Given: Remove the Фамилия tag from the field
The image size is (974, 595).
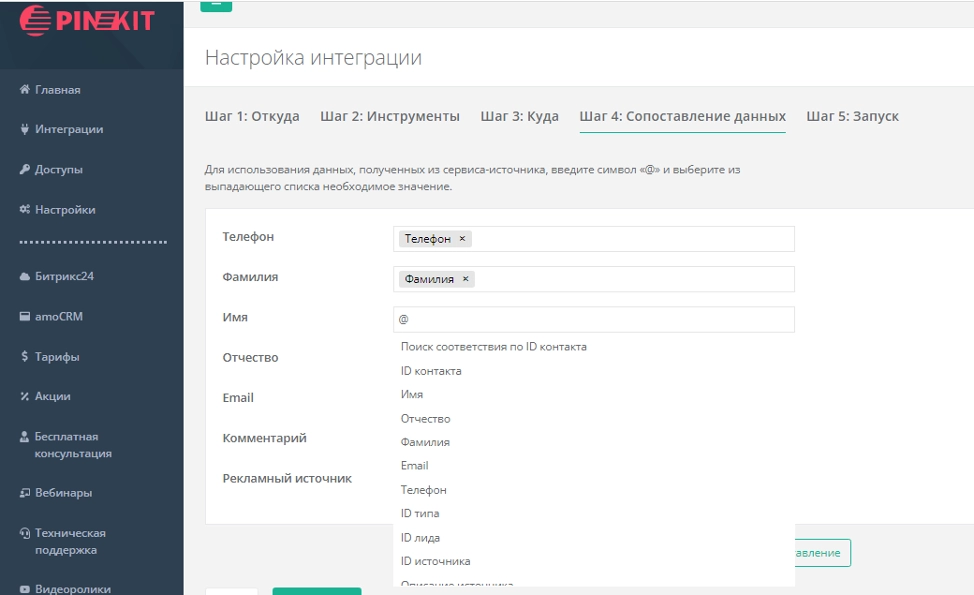Looking at the screenshot, I should click(x=465, y=279).
